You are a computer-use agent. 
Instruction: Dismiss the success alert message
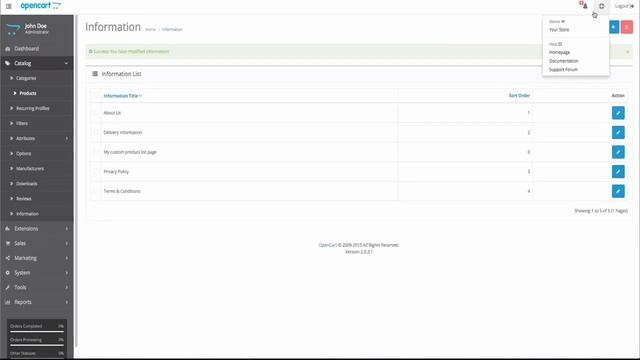(x=627, y=52)
